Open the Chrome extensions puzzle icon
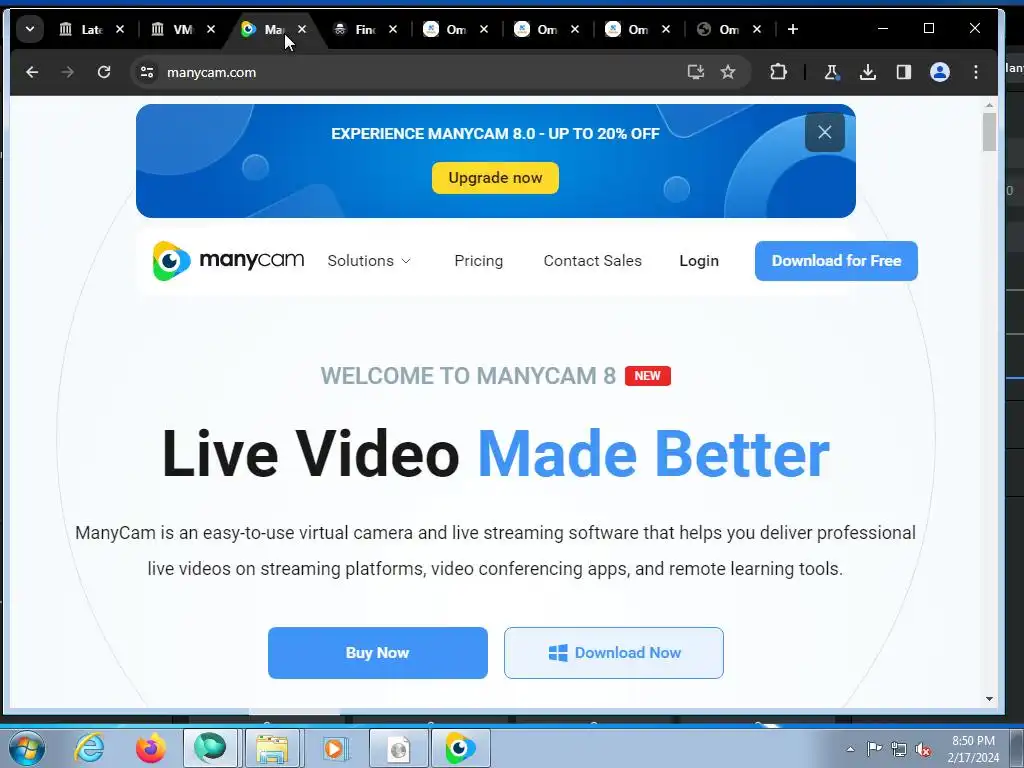The height and width of the screenshot is (768, 1024). [778, 72]
